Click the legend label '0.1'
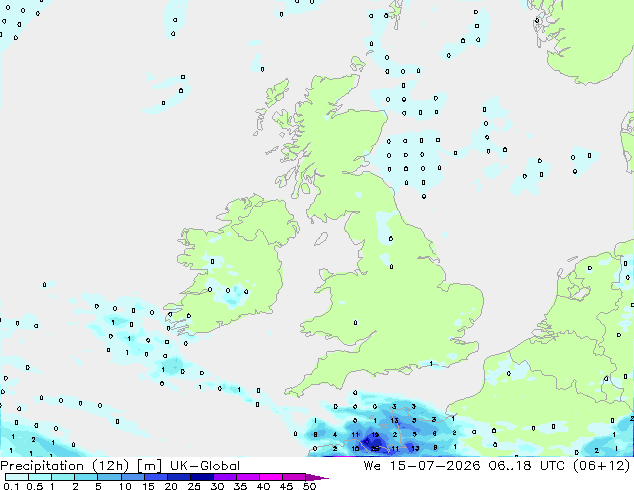 click(x=11, y=486)
